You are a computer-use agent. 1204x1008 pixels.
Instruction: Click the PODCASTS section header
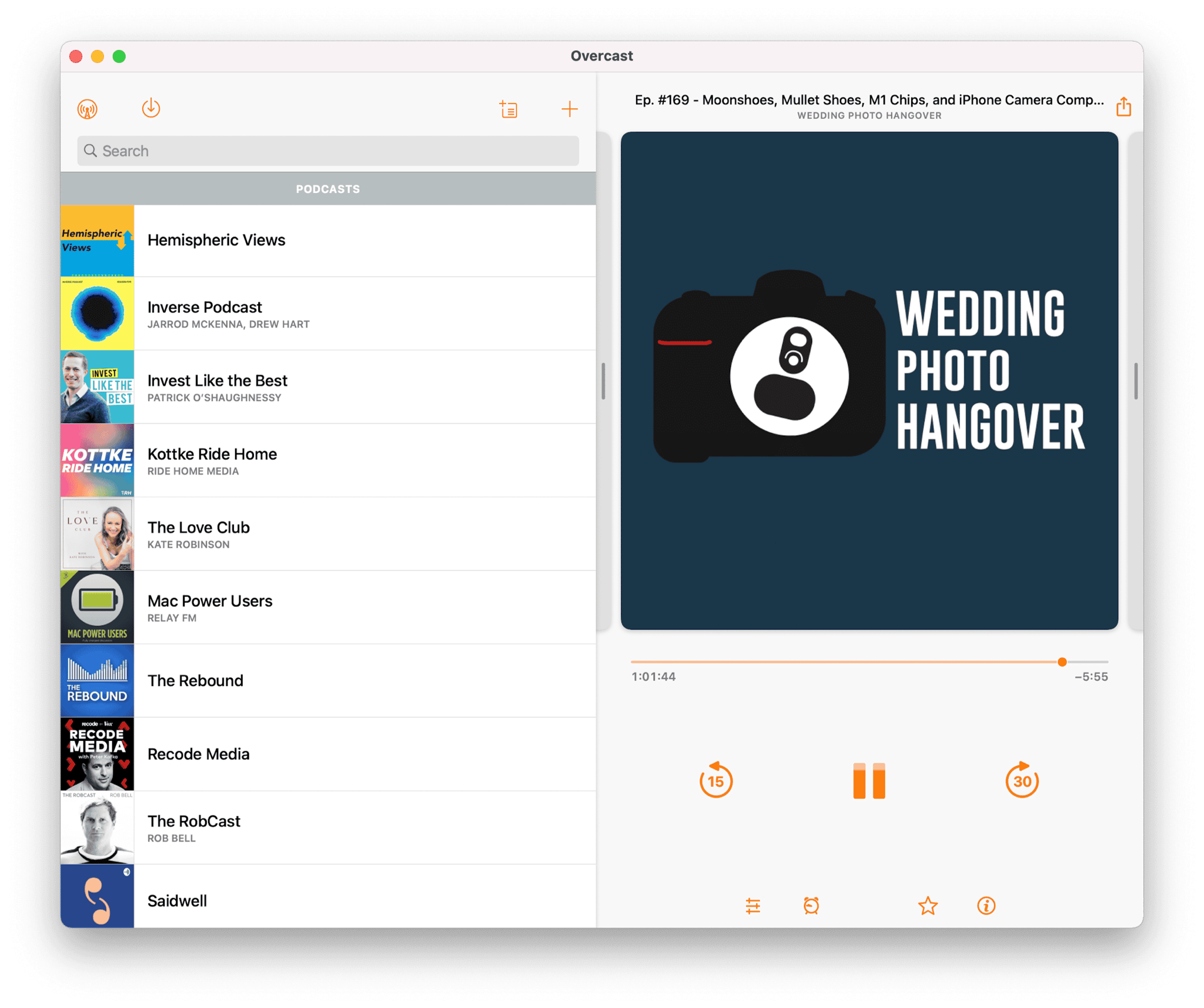pos(328,189)
